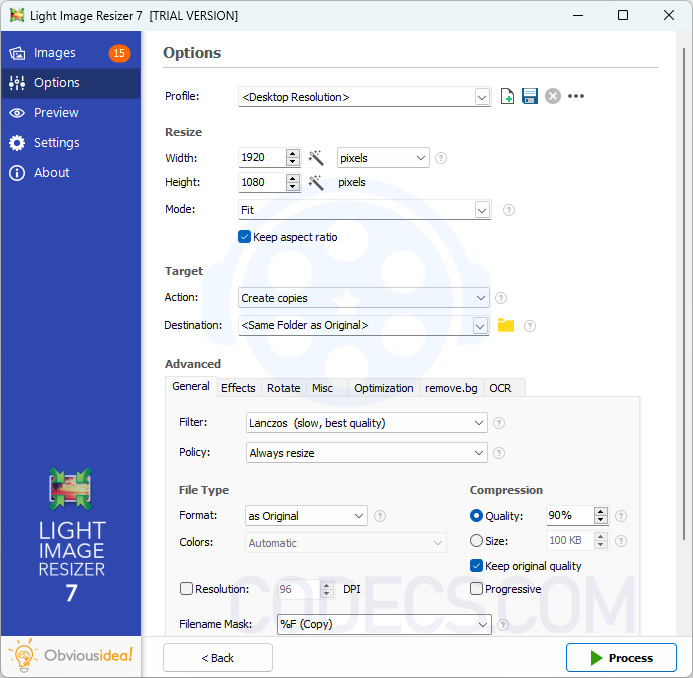
Task: Decrease Height using down stepper arrow
Action: (x=293, y=187)
